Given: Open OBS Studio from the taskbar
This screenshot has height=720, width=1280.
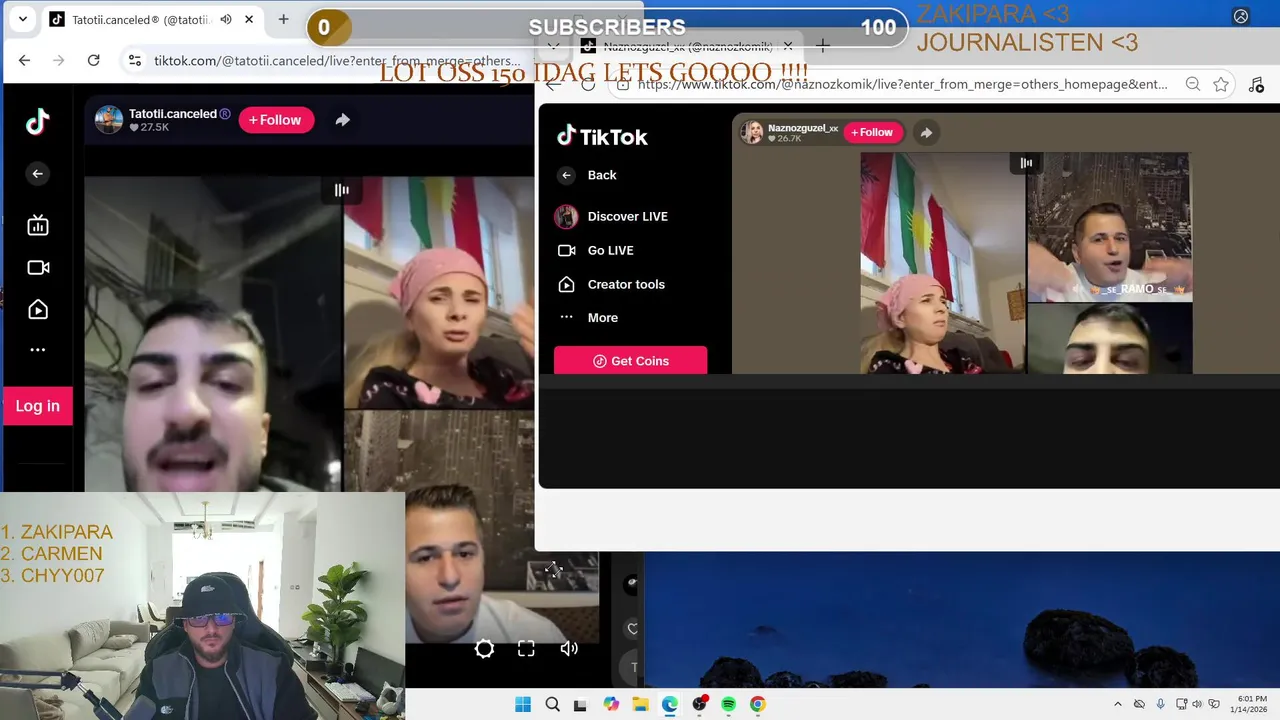Looking at the screenshot, I should click(699, 704).
